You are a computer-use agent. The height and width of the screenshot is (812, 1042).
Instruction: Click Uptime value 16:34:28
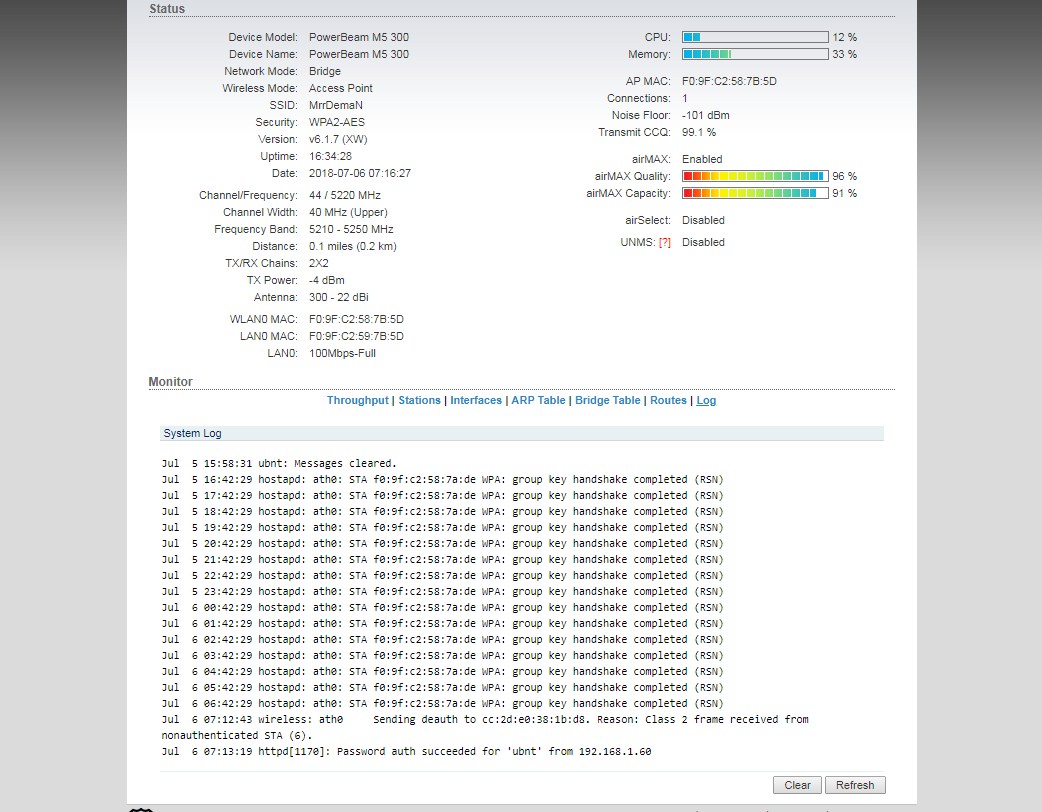click(330, 156)
